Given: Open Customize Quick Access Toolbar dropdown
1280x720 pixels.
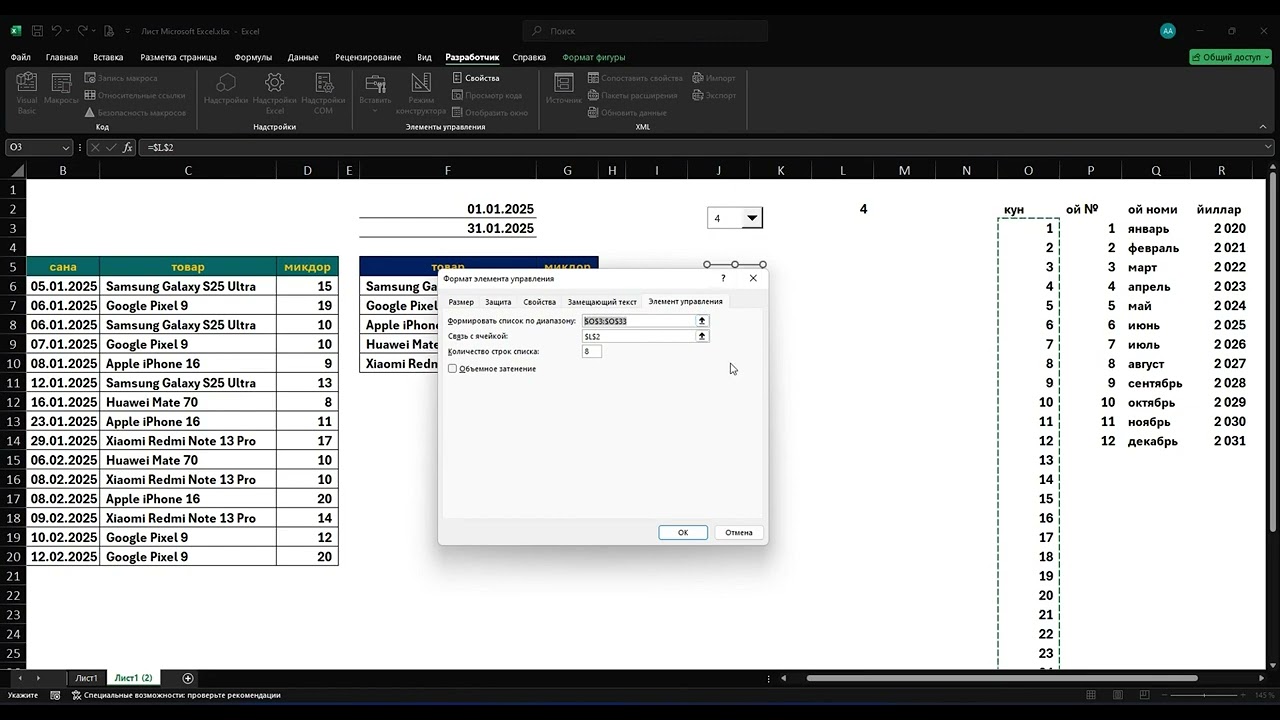Looking at the screenshot, I should (128, 31).
